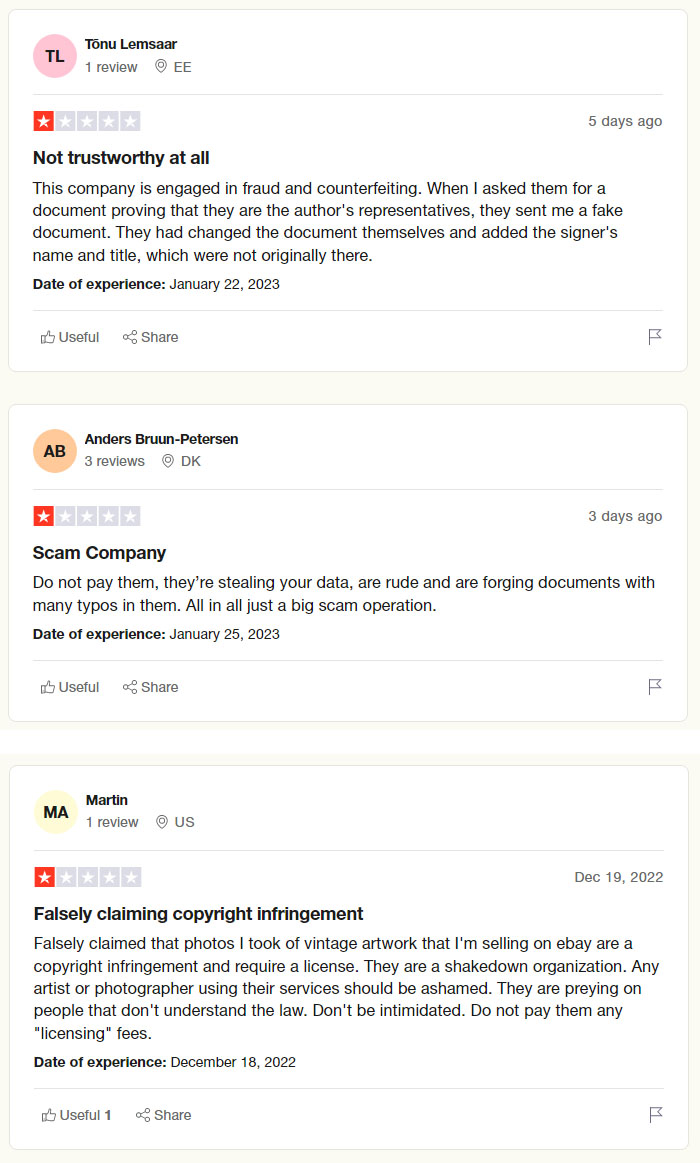Click the flag icon on Tõnu Lemsaar's review
The width and height of the screenshot is (700, 1163).
tap(655, 337)
